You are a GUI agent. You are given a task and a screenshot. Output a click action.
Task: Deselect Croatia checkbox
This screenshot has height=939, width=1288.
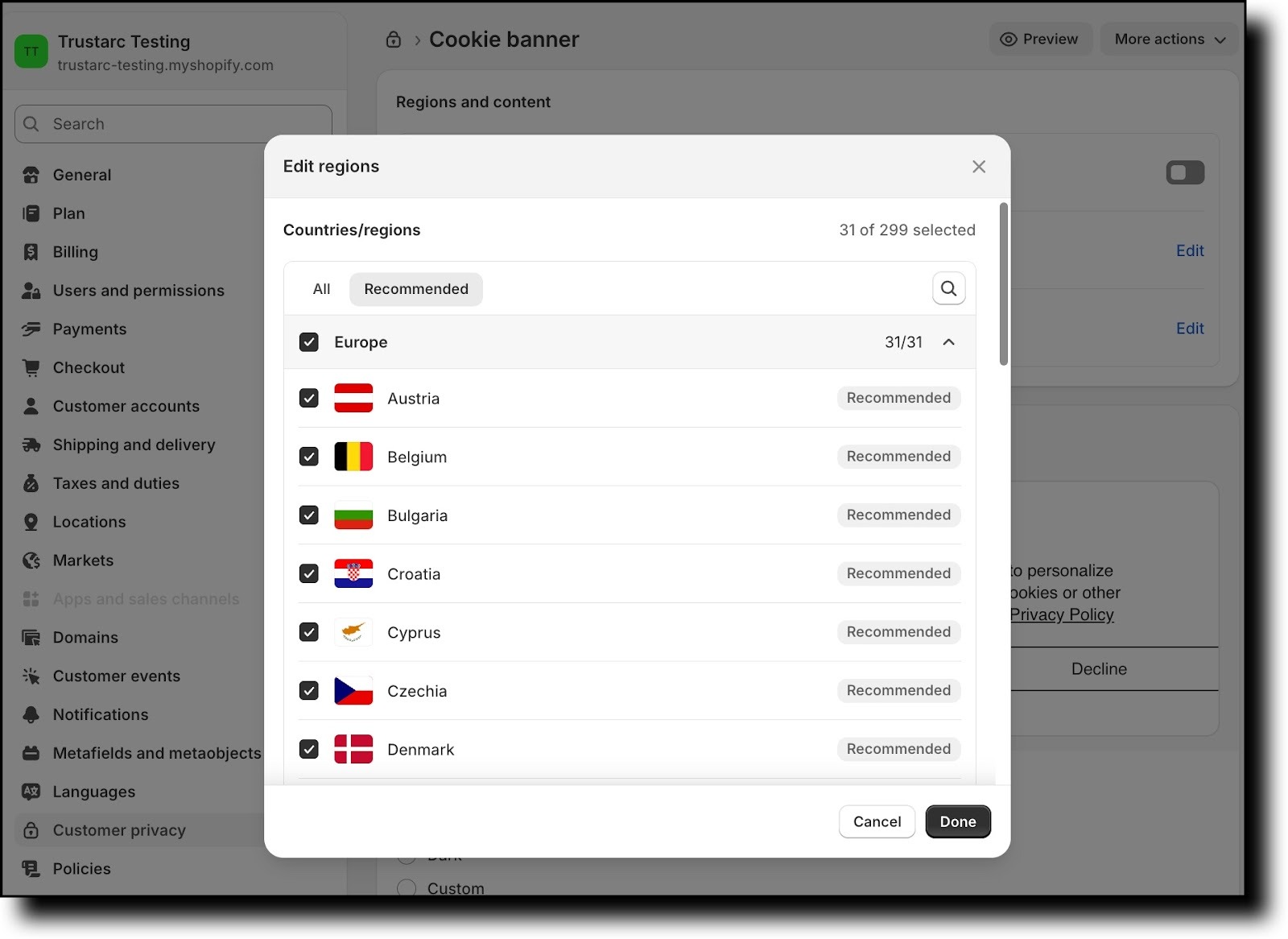point(309,573)
